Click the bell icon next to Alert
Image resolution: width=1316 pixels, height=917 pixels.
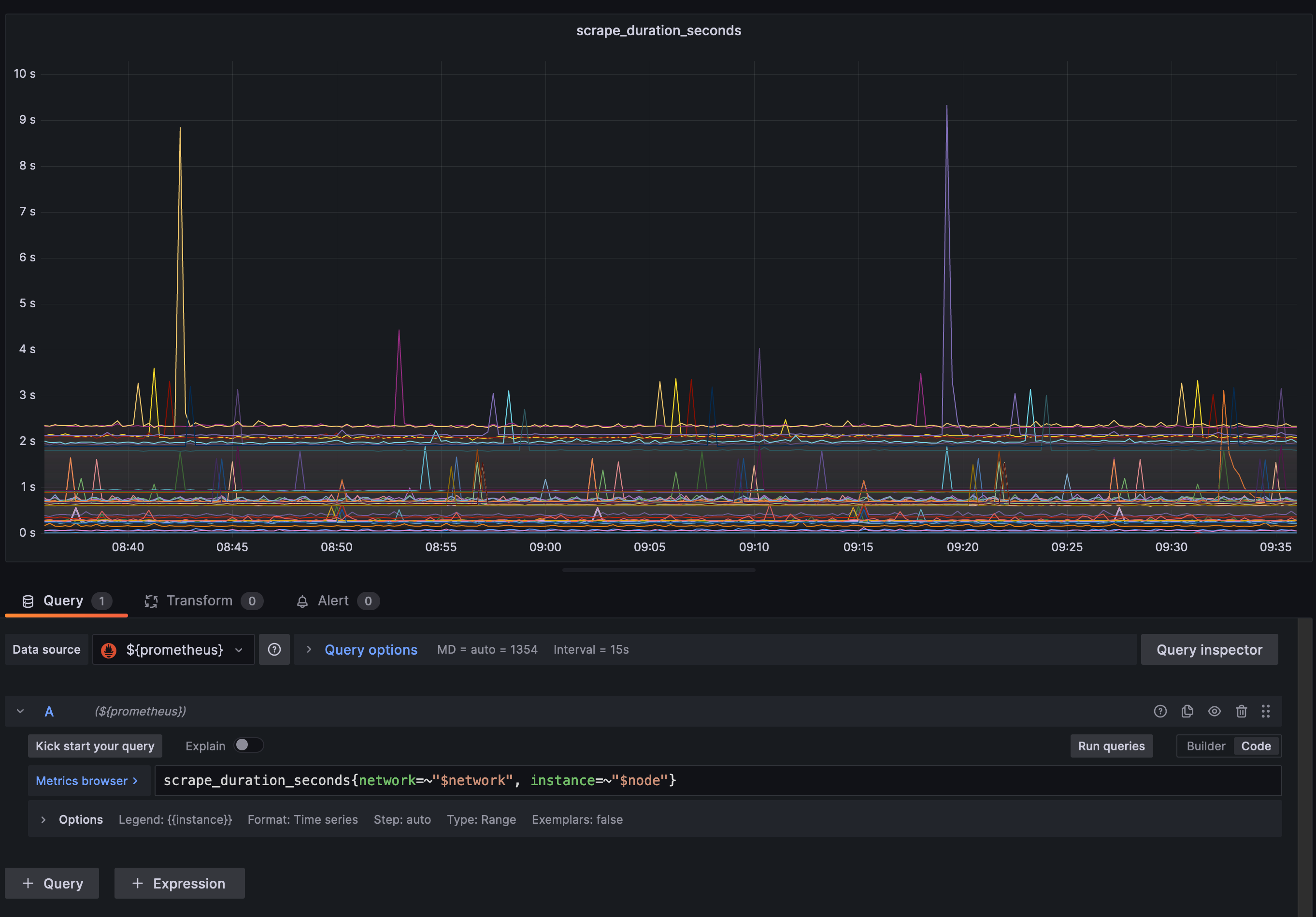coord(302,601)
